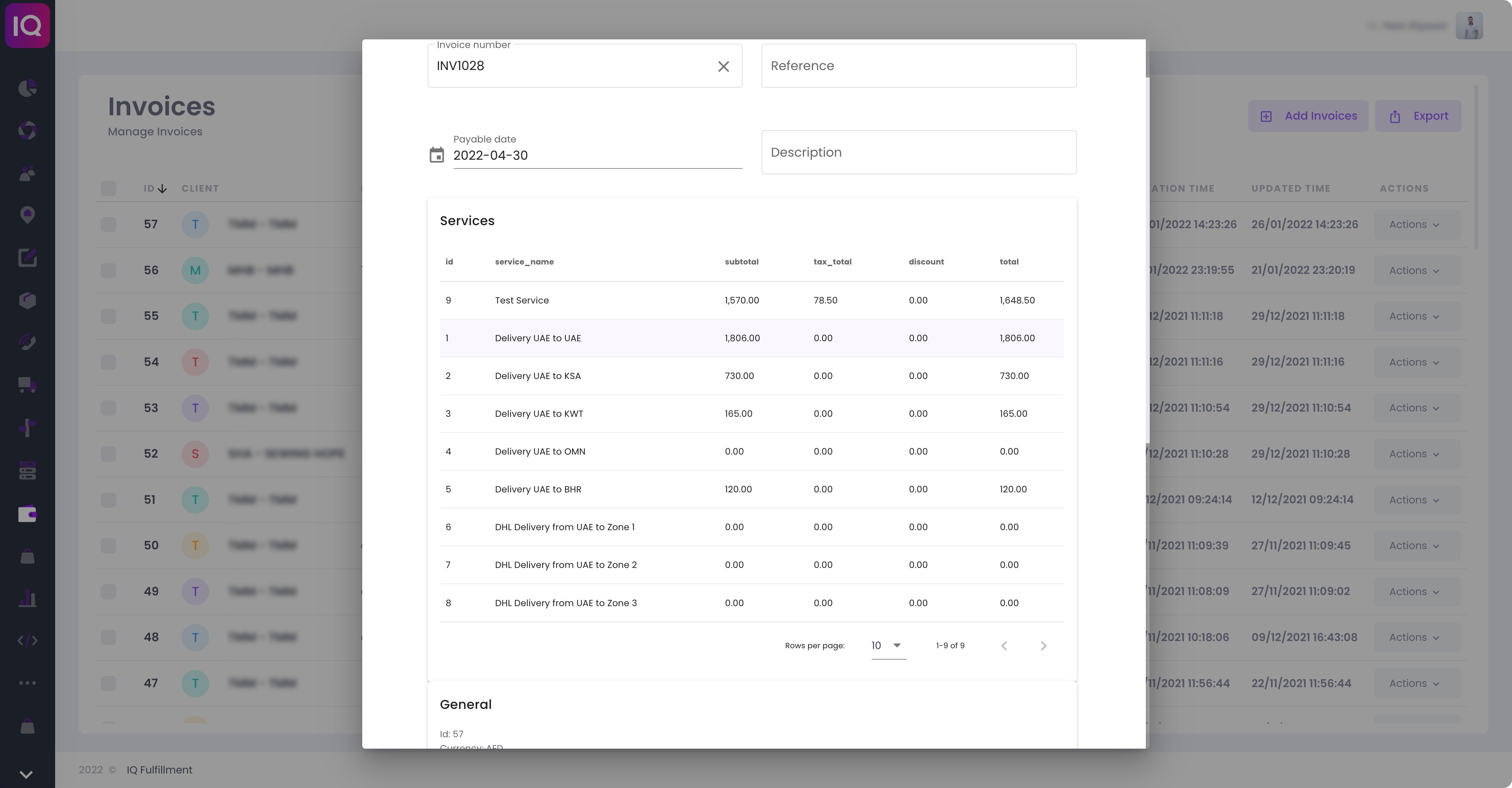The height and width of the screenshot is (788, 1512).
Task: Open the code brackets sidebar icon
Action: click(28, 640)
